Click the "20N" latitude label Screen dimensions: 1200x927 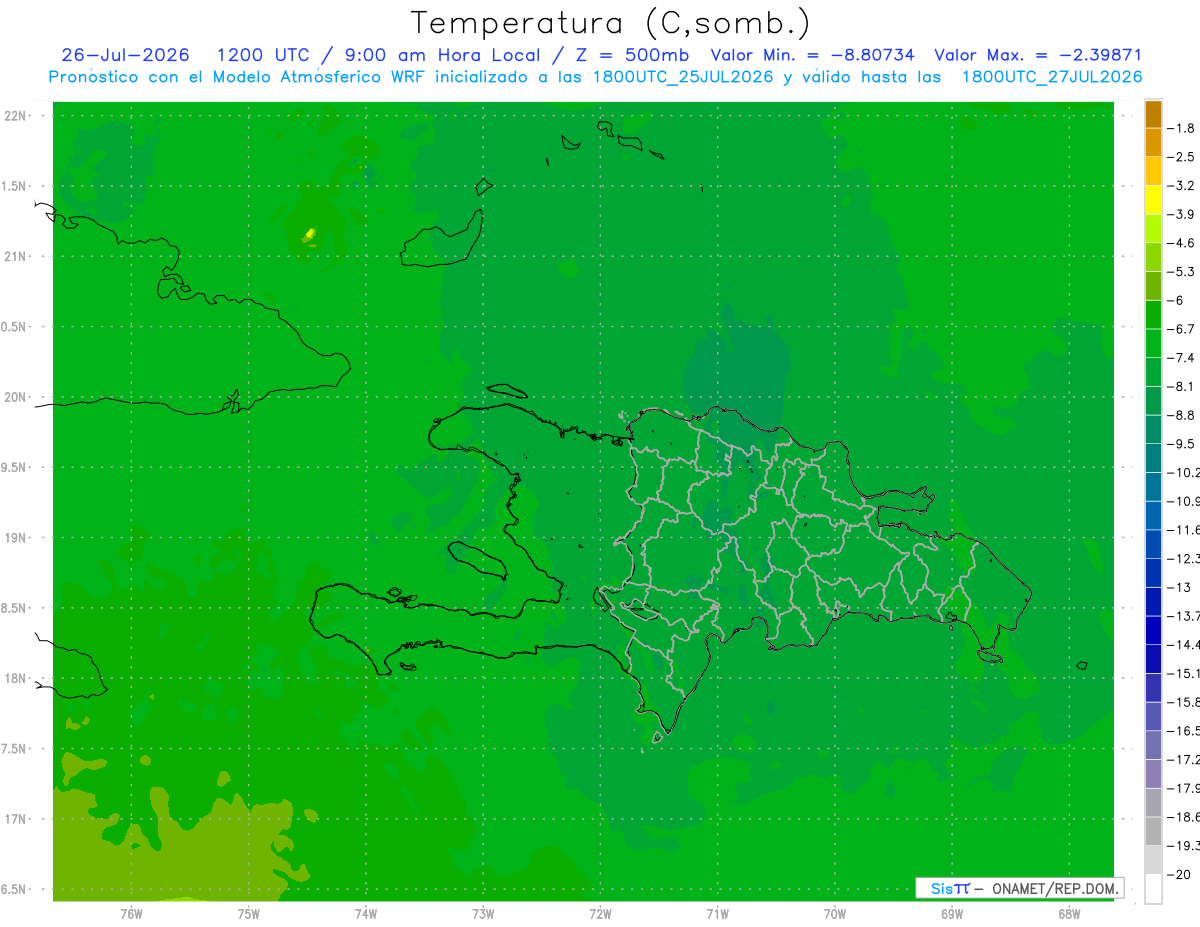pos(14,397)
